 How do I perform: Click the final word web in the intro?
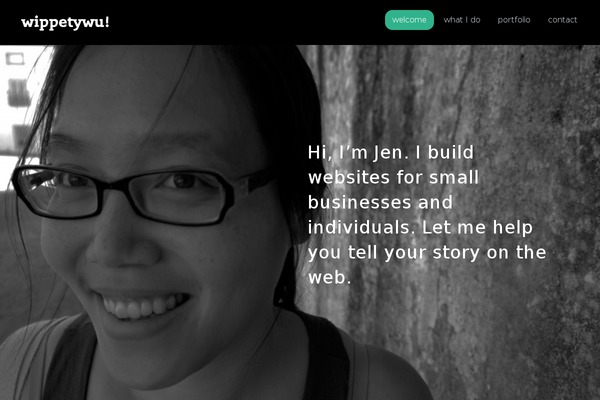[x=327, y=278]
